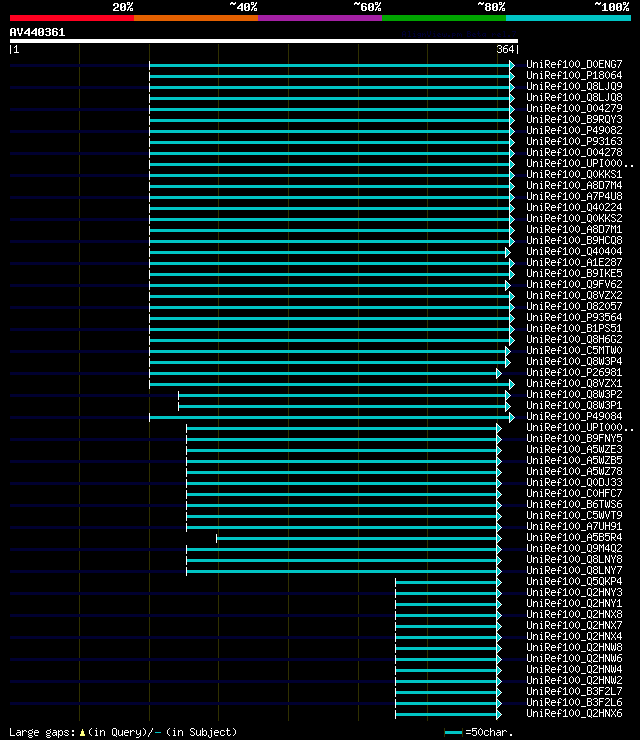The image size is (640, 740).
Task: Select the UniRef100_A8D7M1 label
Action: click(x=574, y=229)
